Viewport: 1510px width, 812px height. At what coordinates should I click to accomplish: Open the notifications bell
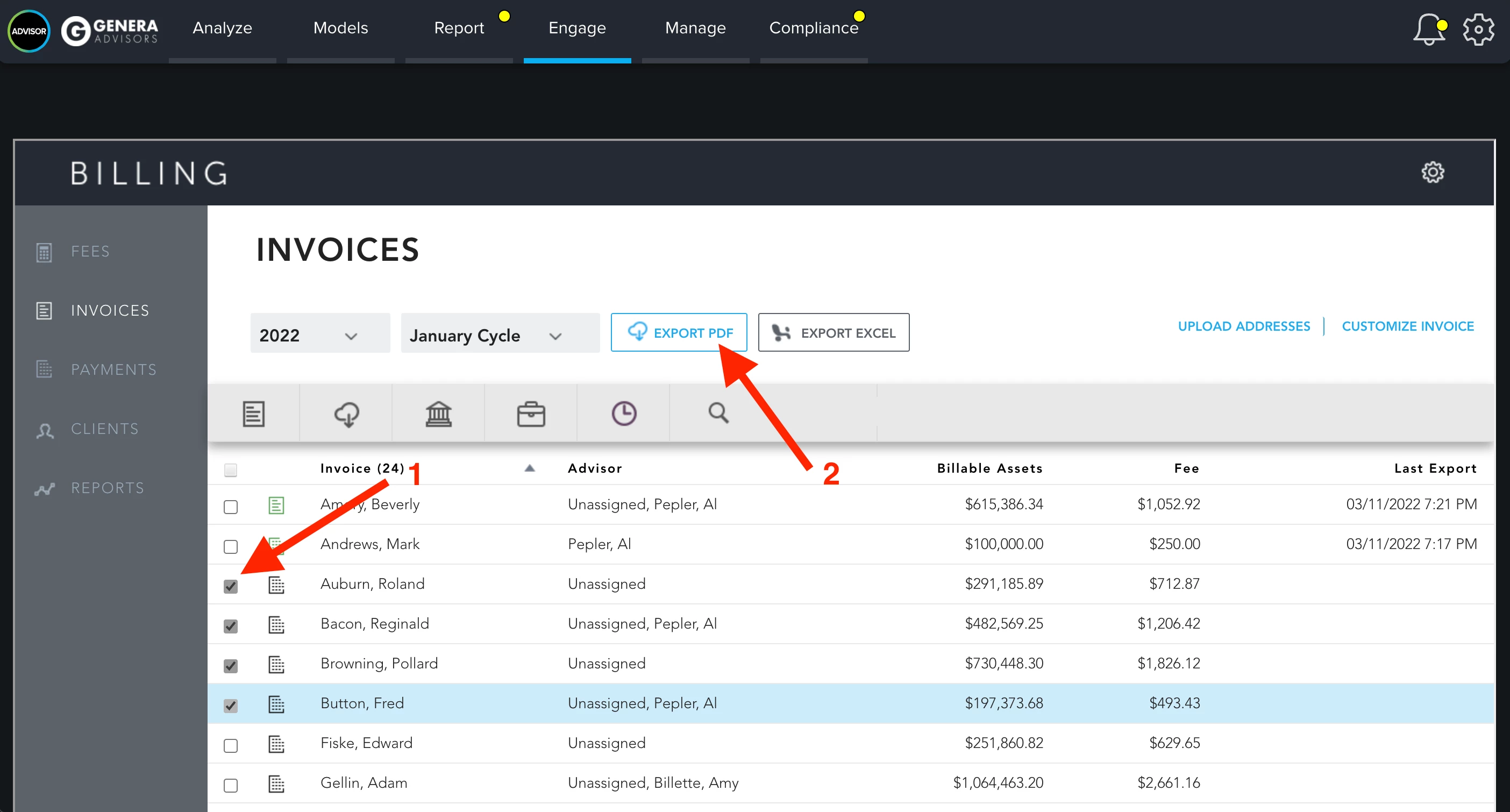(x=1428, y=30)
